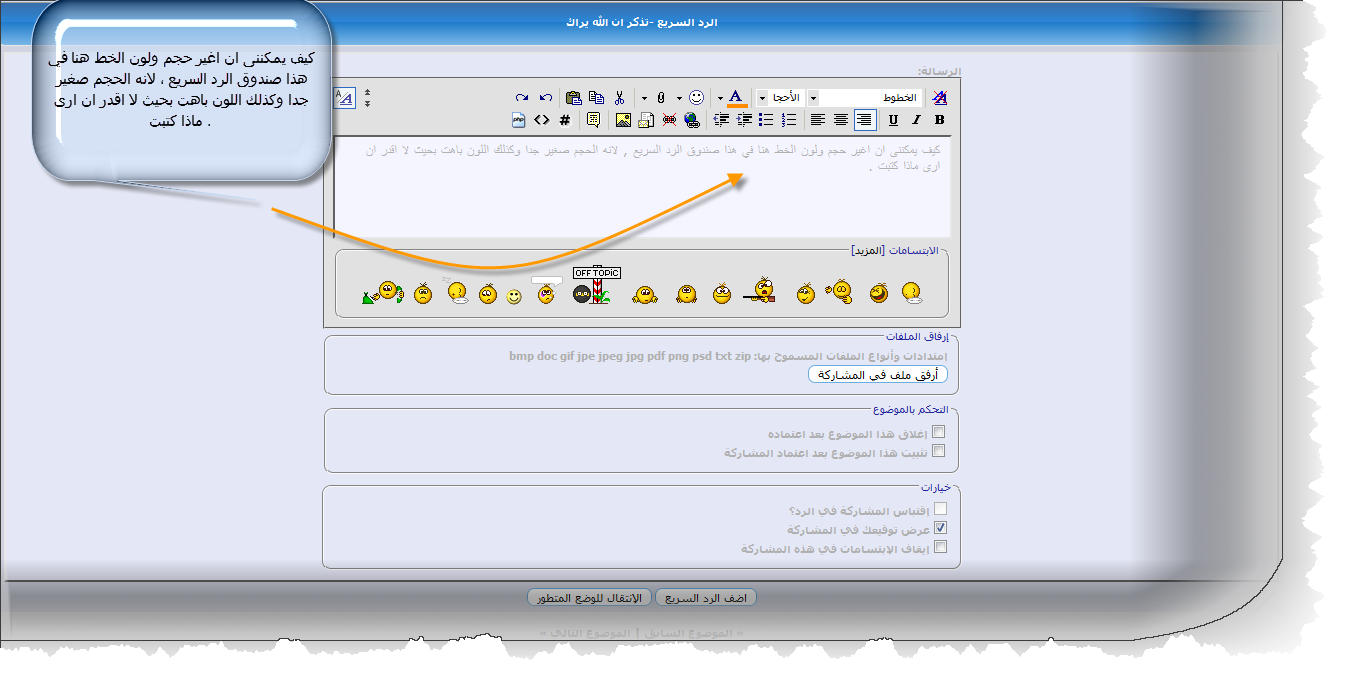Click the Cut scissors icon
The image size is (1348, 683).
(x=619, y=97)
